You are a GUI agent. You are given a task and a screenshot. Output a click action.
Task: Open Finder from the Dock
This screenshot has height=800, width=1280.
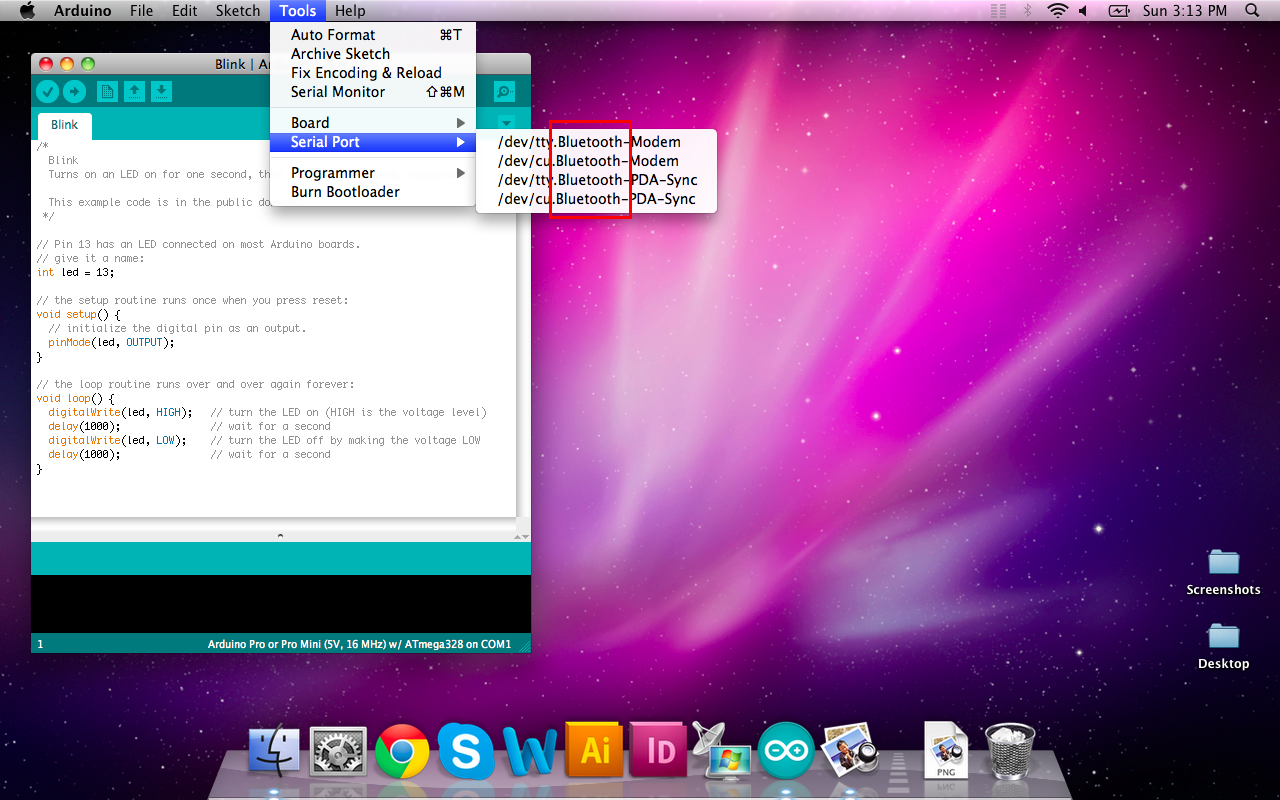[273, 751]
